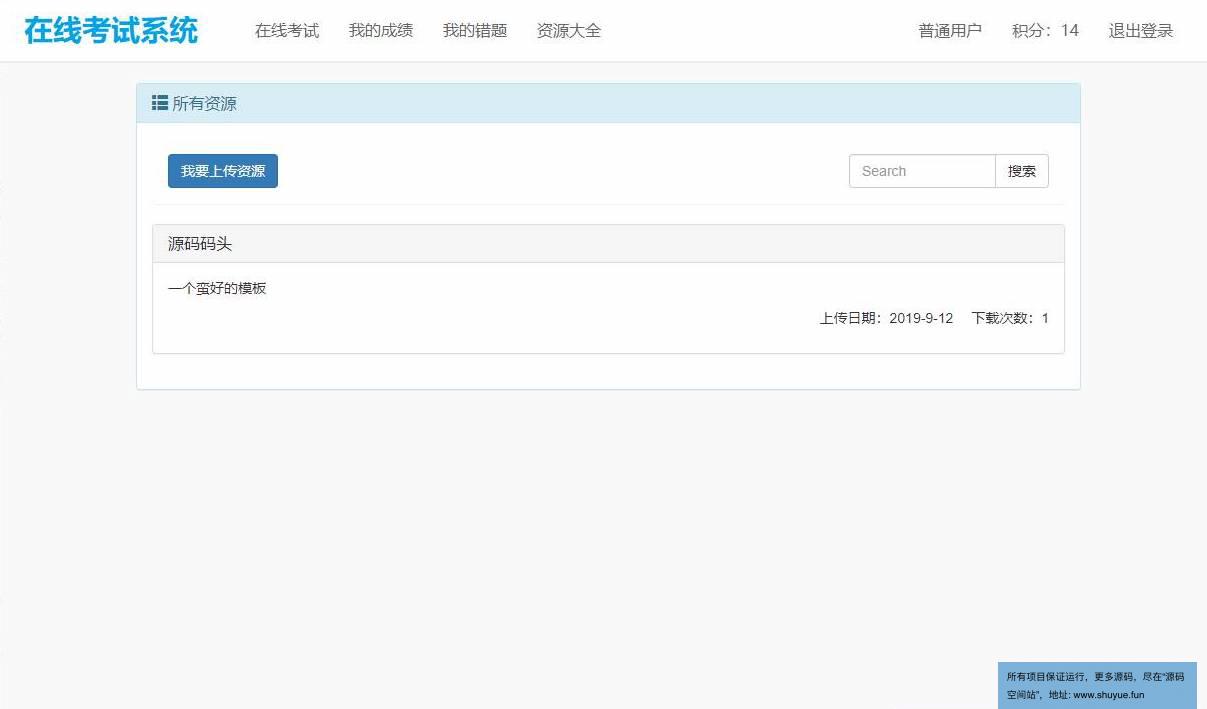Click the description 一个蛮好的模板
The height and width of the screenshot is (709, 1207).
coord(217,289)
